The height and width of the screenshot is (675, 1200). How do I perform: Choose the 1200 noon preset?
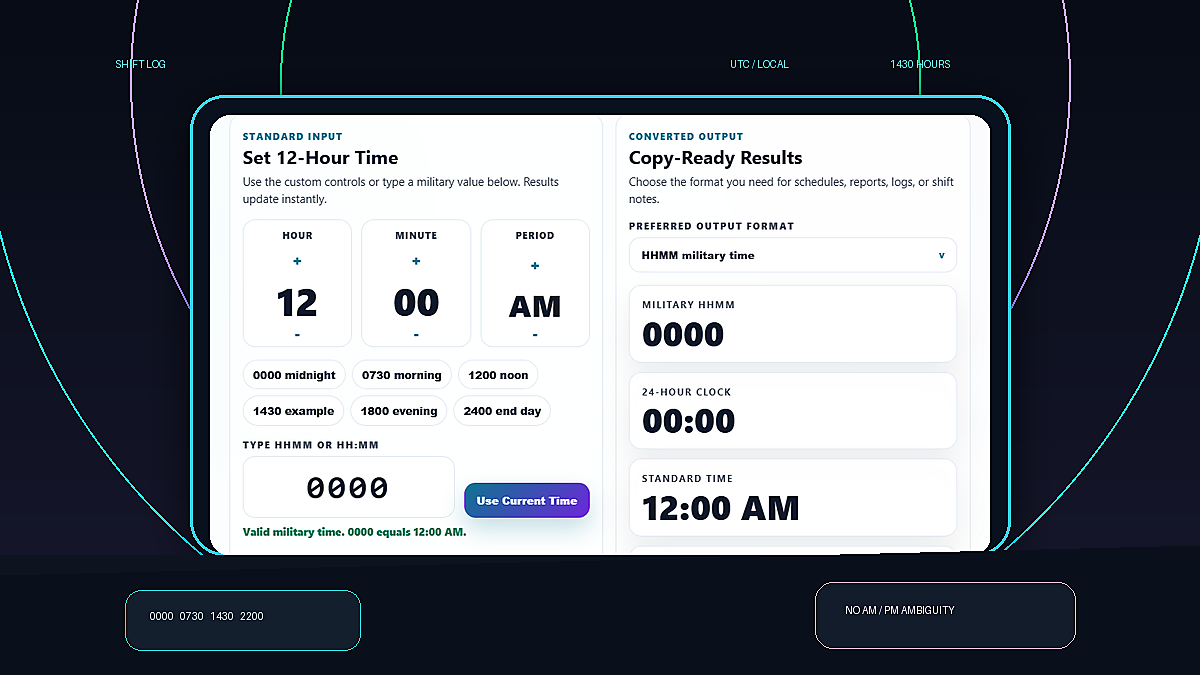(498, 375)
